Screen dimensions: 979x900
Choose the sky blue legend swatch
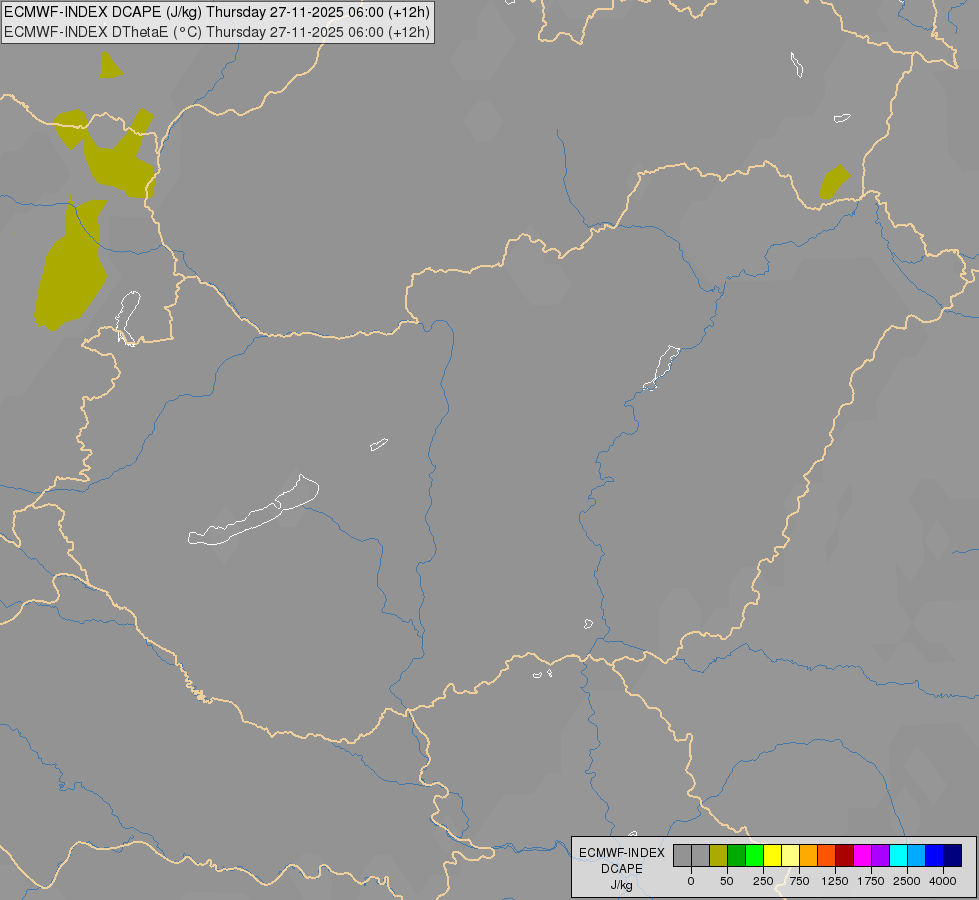[917, 856]
